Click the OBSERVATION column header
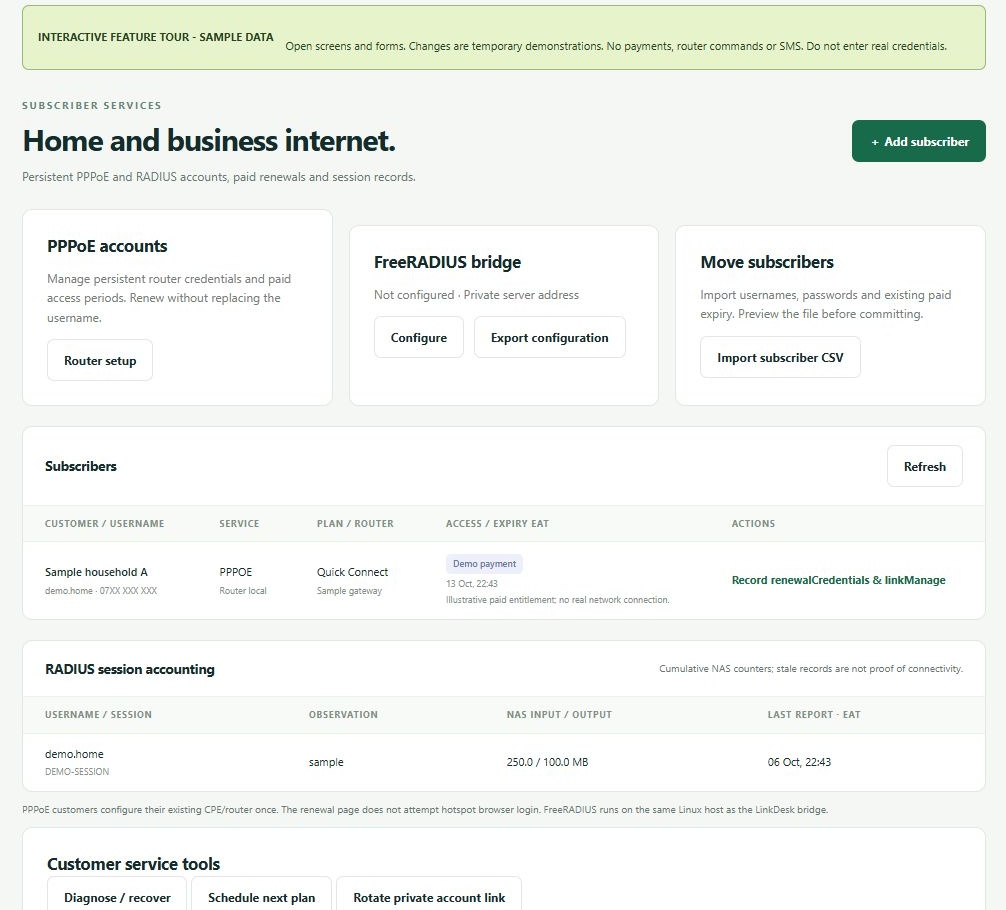This screenshot has height=910, width=1006. 343,714
